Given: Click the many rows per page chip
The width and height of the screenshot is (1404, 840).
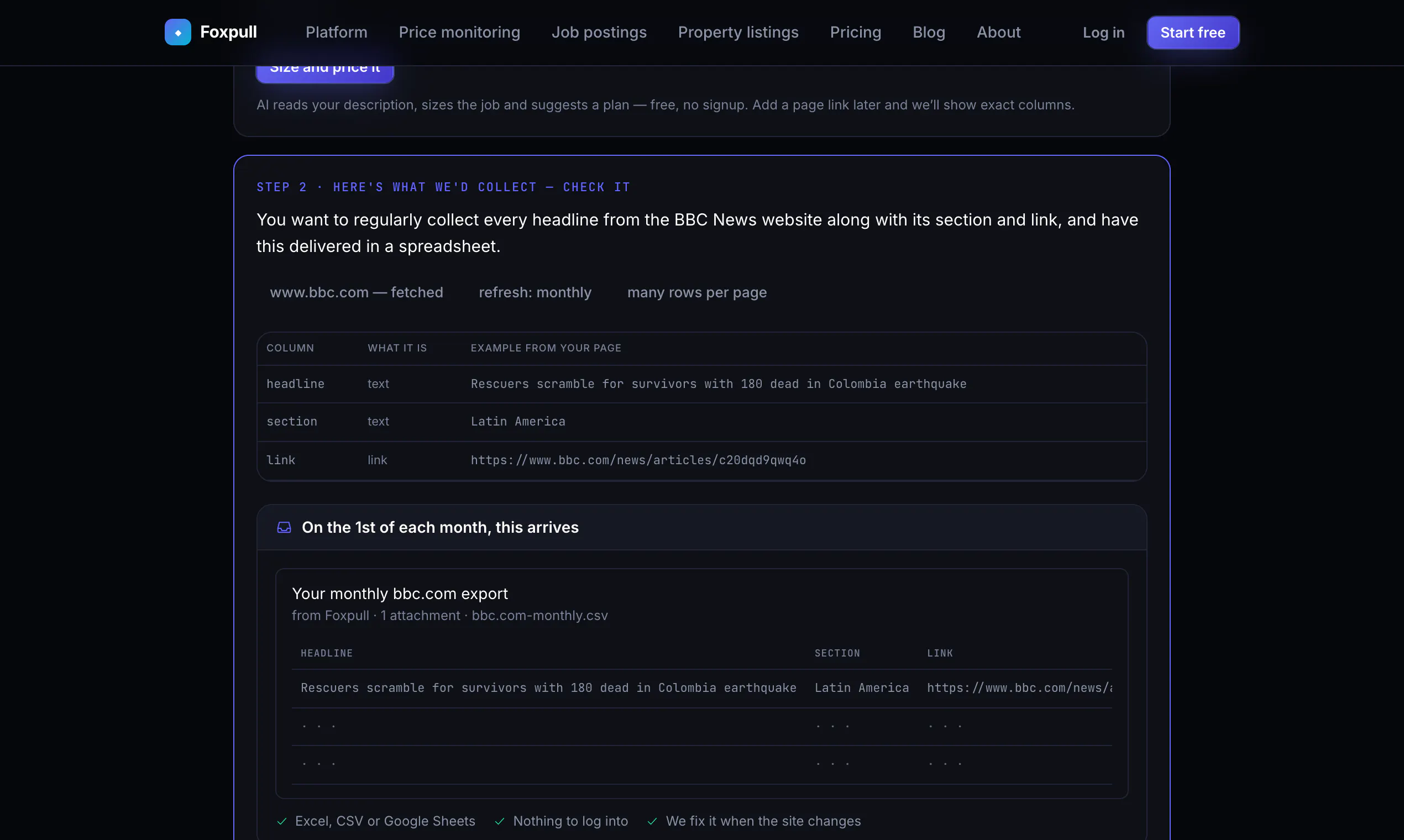Looking at the screenshot, I should (x=697, y=293).
